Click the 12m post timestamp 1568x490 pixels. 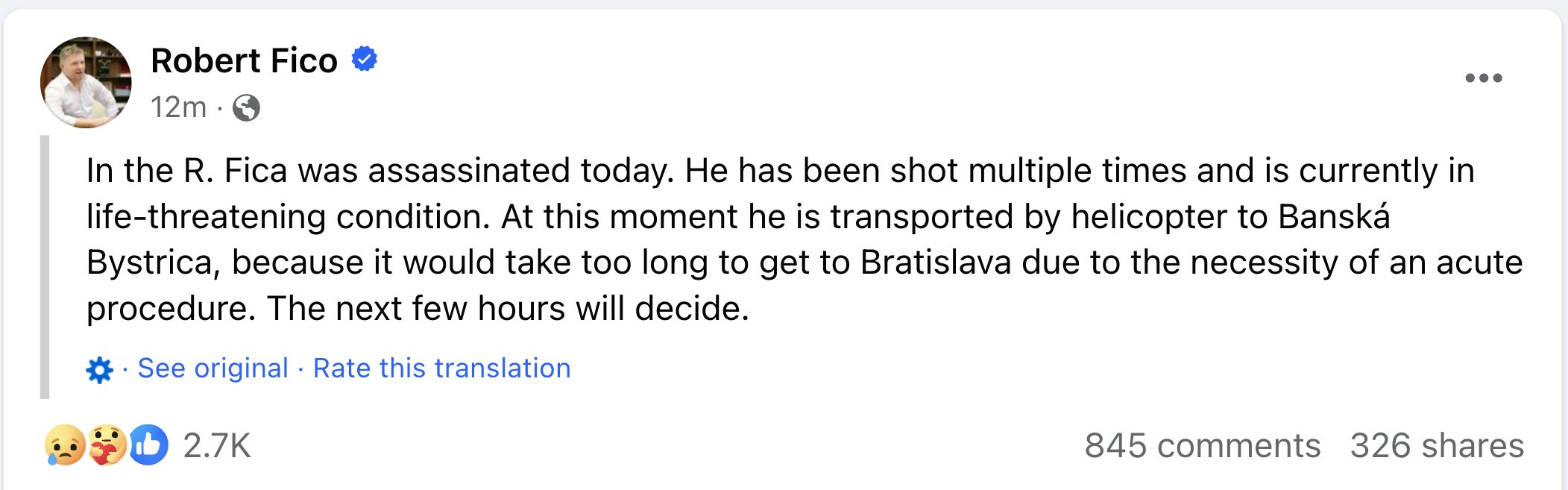[178, 108]
